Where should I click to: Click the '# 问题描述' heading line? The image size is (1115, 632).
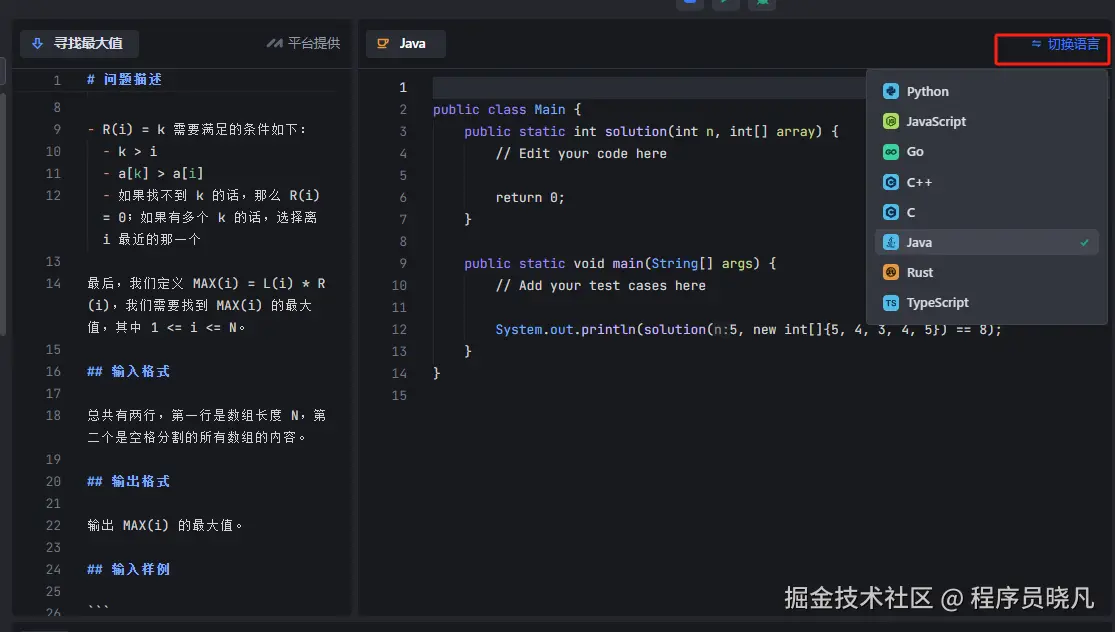124,80
